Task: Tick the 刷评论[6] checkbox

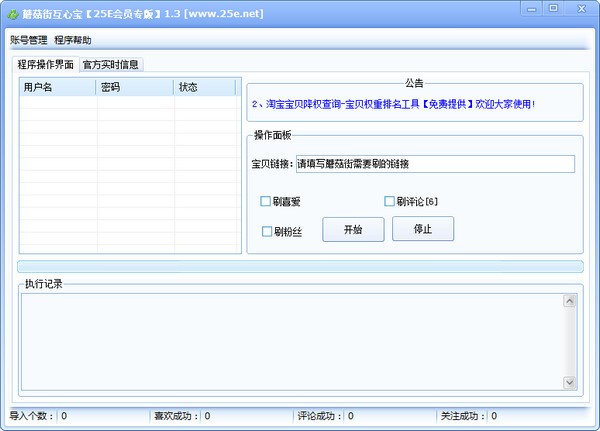Action: click(x=390, y=202)
